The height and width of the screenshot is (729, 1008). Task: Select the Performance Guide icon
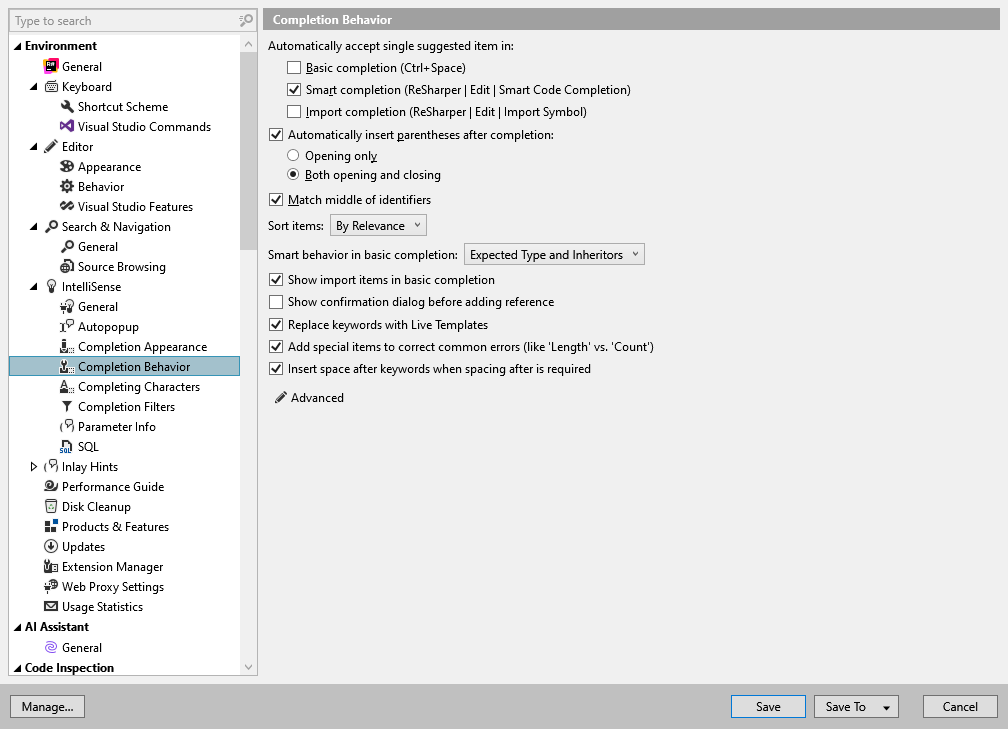(50, 486)
